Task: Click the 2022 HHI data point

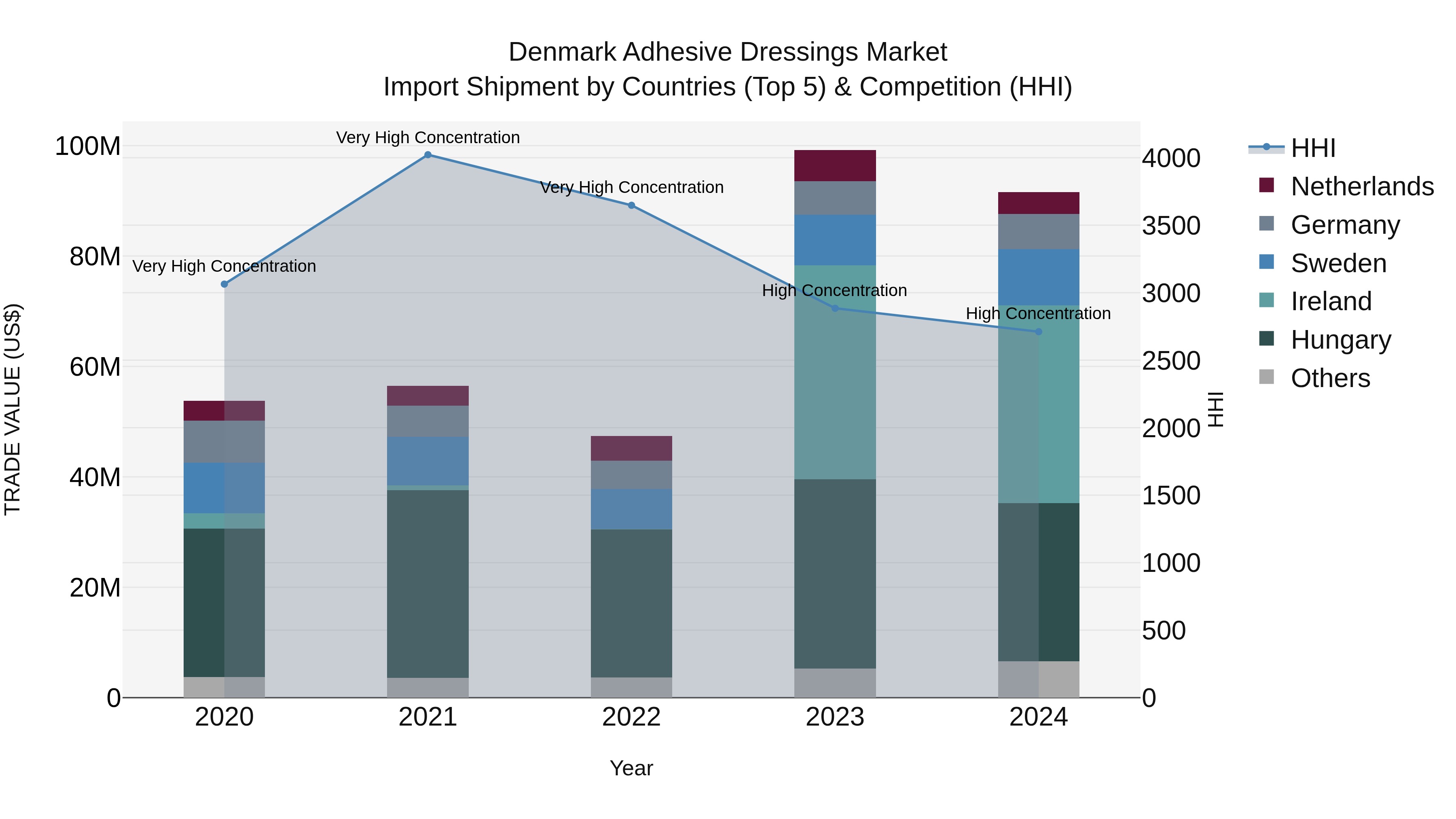Action: [631, 205]
